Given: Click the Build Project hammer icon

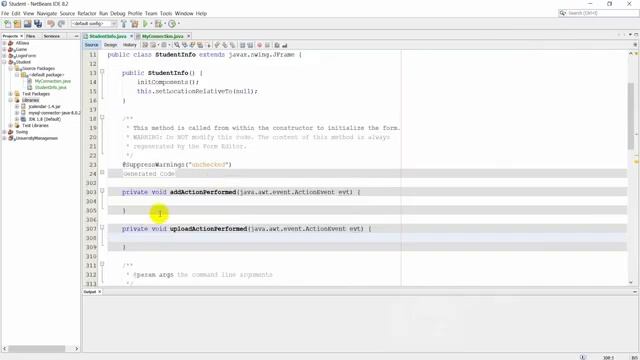Looking at the screenshot, I should pyautogui.click(x=124, y=24).
